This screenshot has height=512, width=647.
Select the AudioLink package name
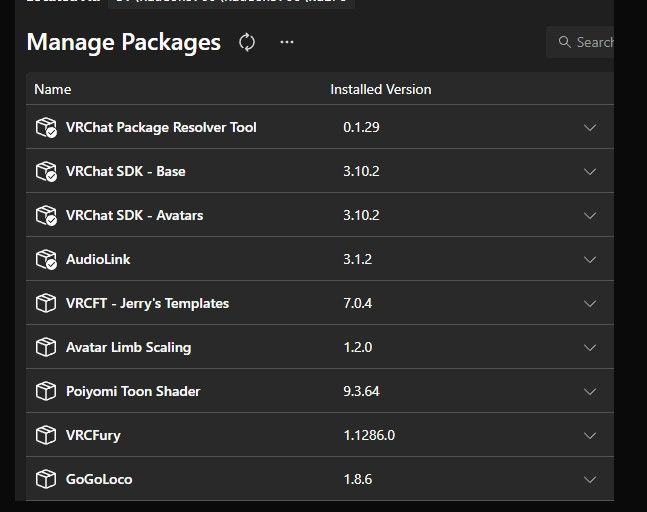[x=98, y=260]
